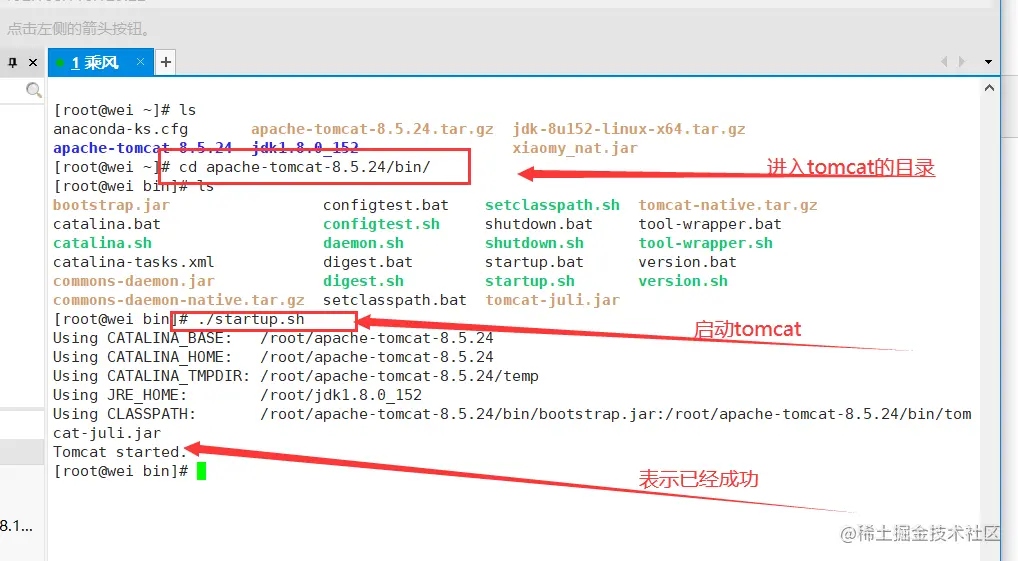Click the 'Using CATALINA_HOME:' output line
The width and height of the screenshot is (1018, 561).
click(273, 356)
